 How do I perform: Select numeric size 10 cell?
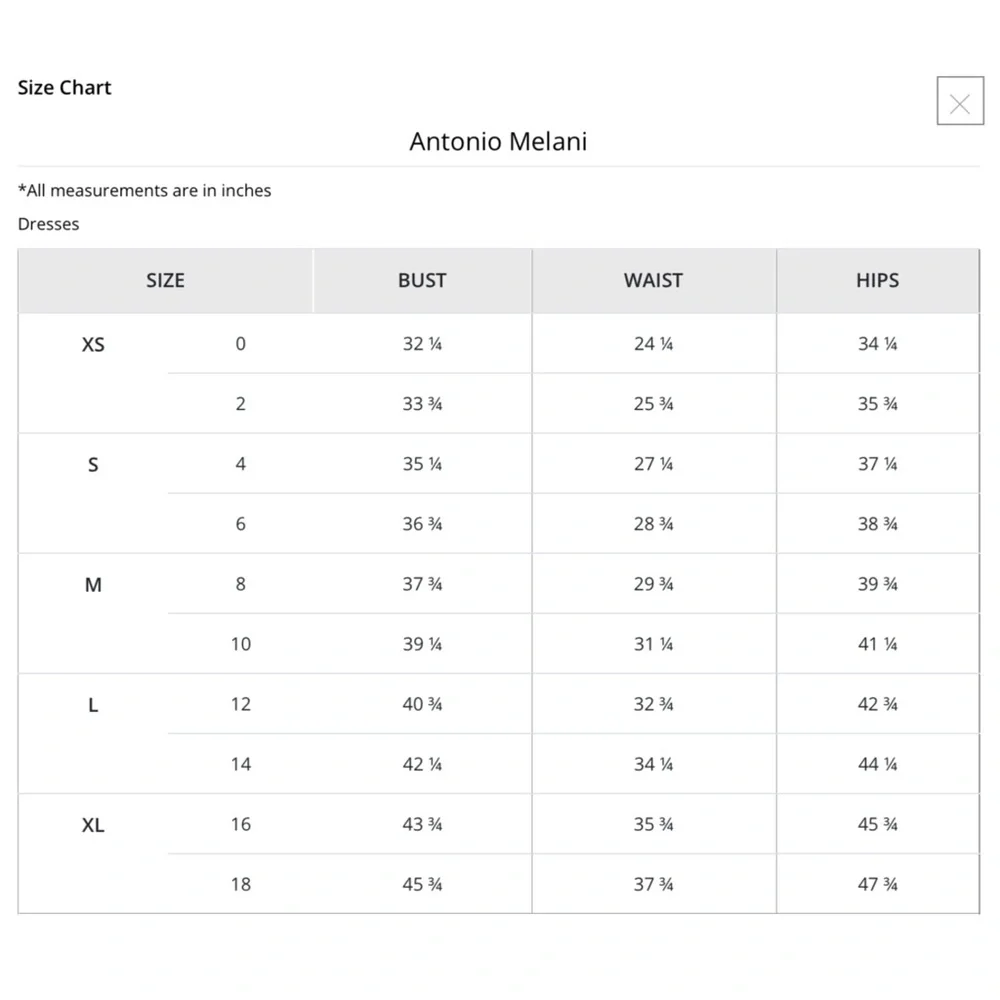coord(240,644)
